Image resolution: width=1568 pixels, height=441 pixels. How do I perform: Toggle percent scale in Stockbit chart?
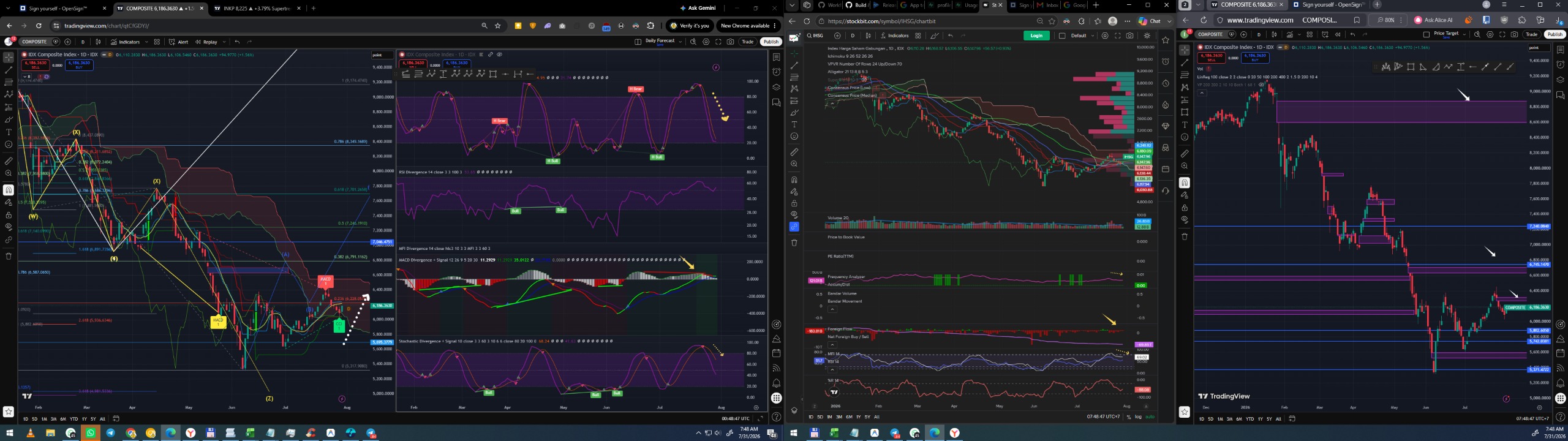click(1129, 417)
